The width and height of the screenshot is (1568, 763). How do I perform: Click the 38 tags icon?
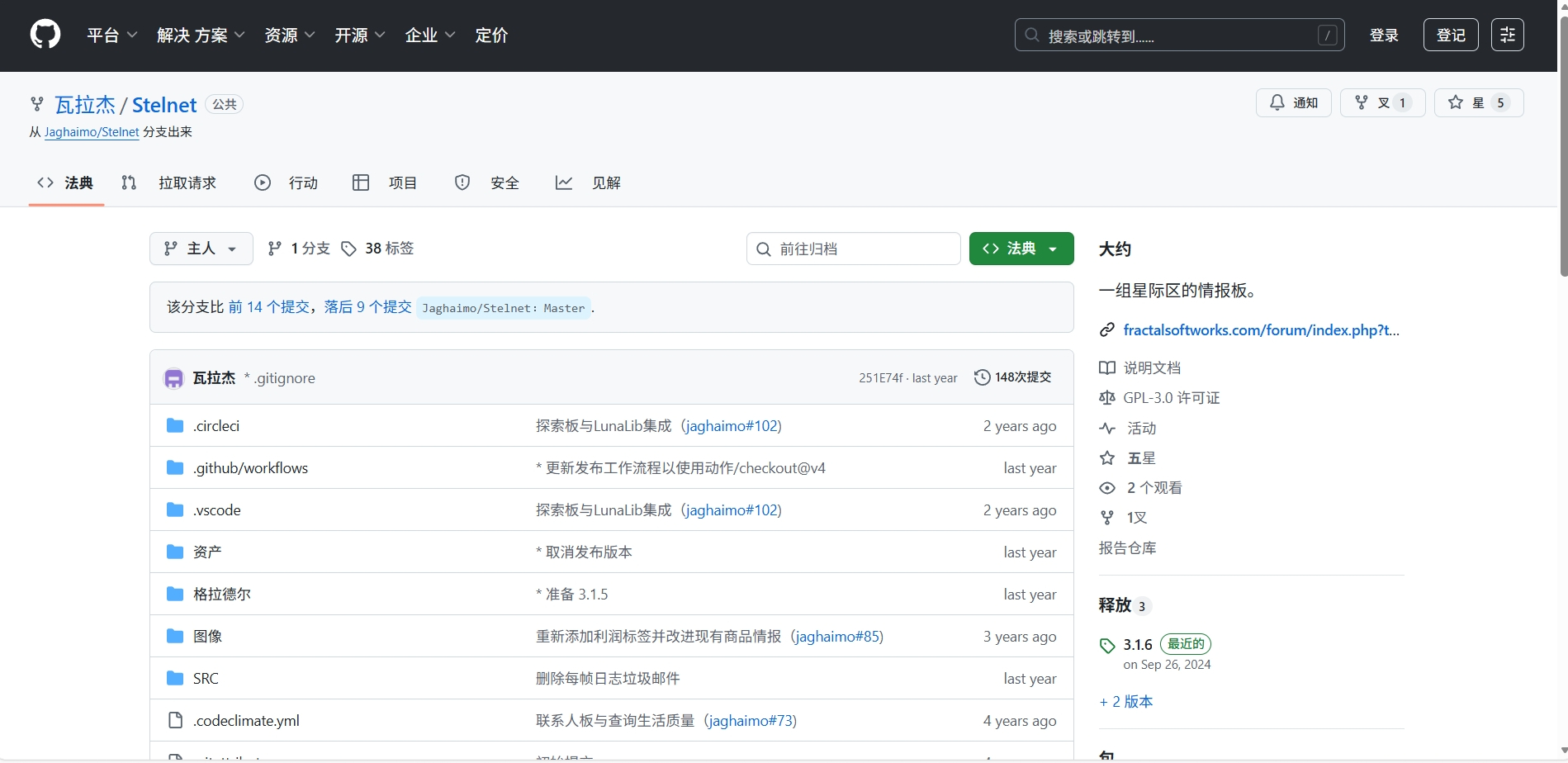(x=349, y=249)
